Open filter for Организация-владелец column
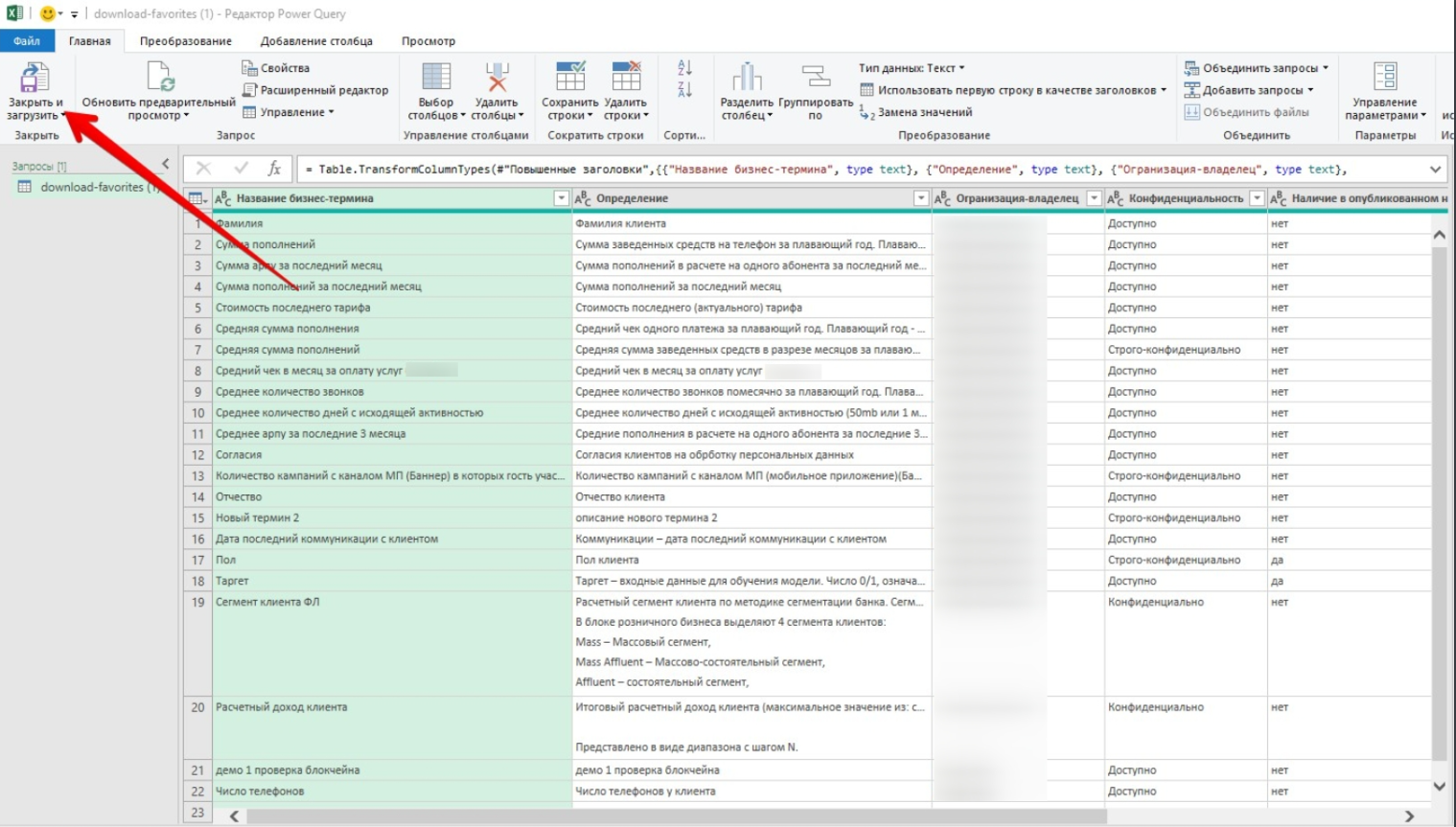The image size is (1456, 827). coord(1094,198)
